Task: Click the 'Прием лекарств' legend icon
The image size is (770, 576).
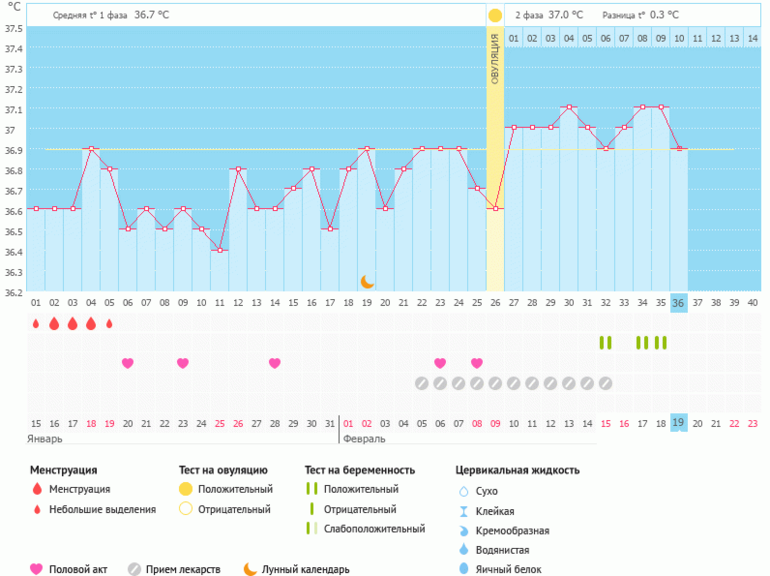Action: pyautogui.click(x=134, y=569)
